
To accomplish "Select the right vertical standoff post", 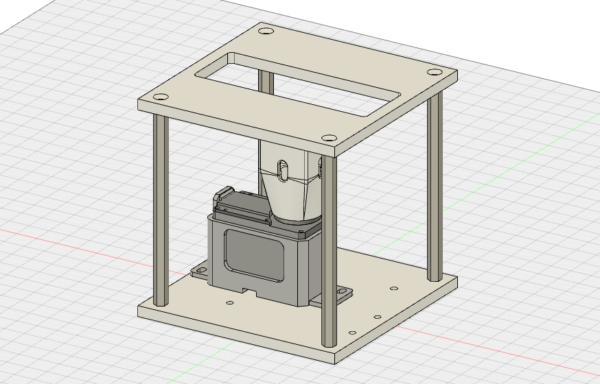I will click(x=435, y=187).
